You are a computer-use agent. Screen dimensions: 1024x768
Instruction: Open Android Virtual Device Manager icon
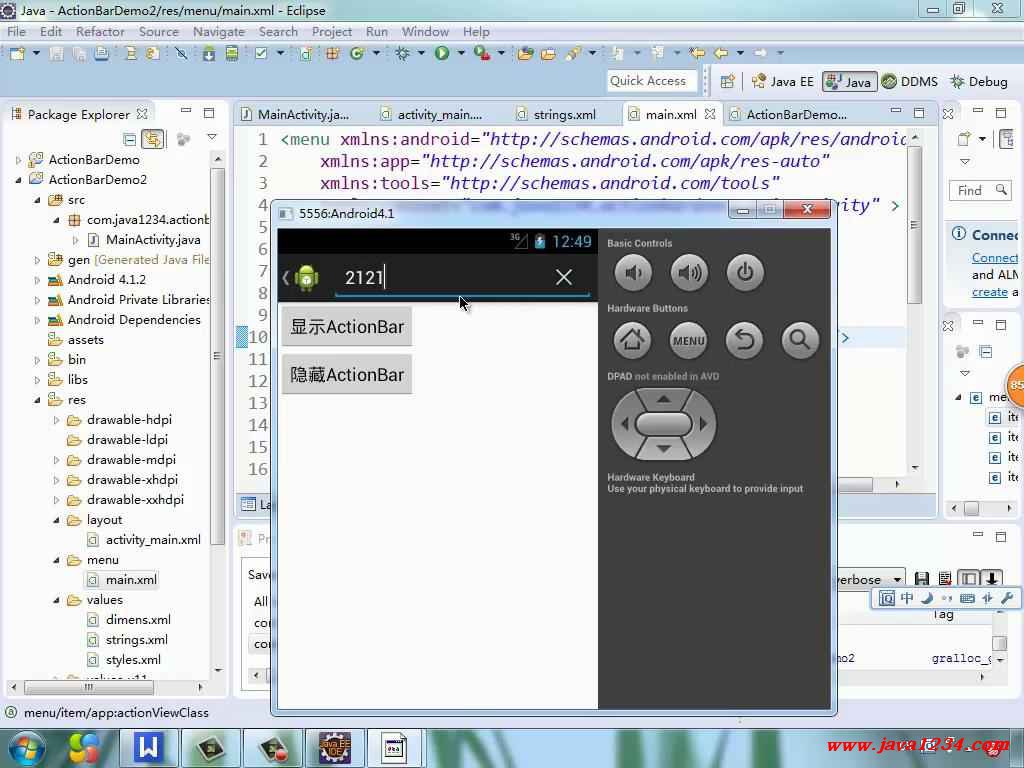click(232, 54)
